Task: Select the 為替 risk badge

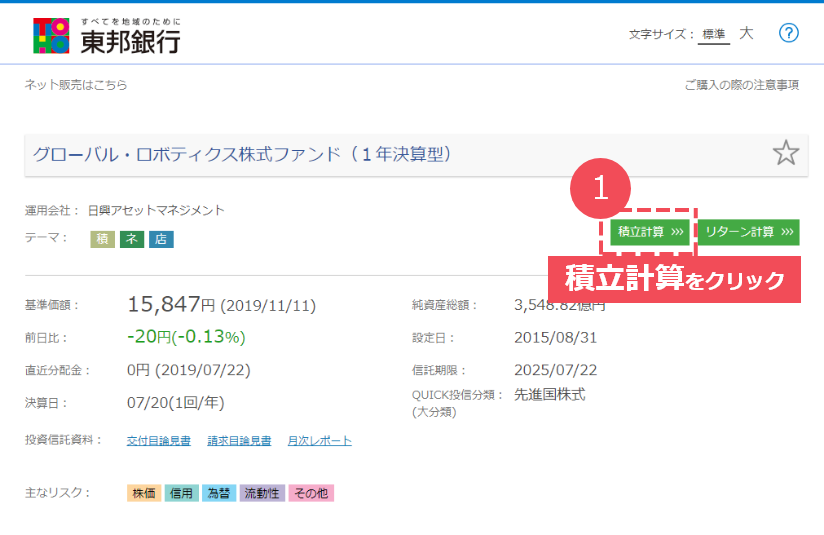Action: pos(219,493)
